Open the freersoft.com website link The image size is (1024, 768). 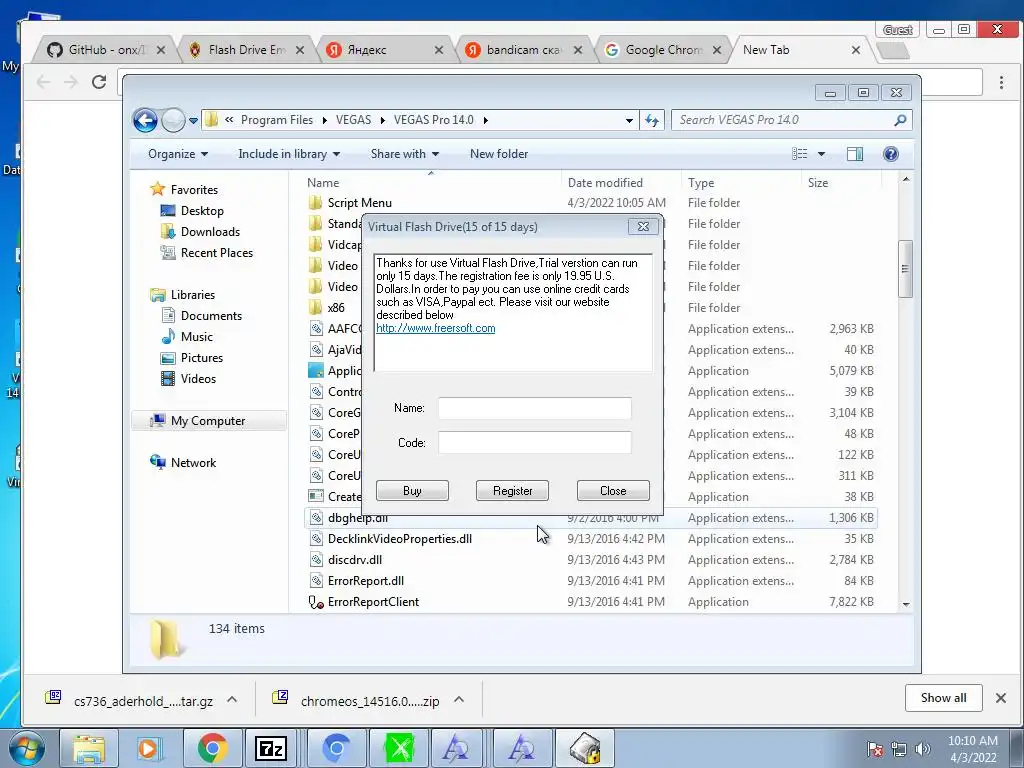436,328
